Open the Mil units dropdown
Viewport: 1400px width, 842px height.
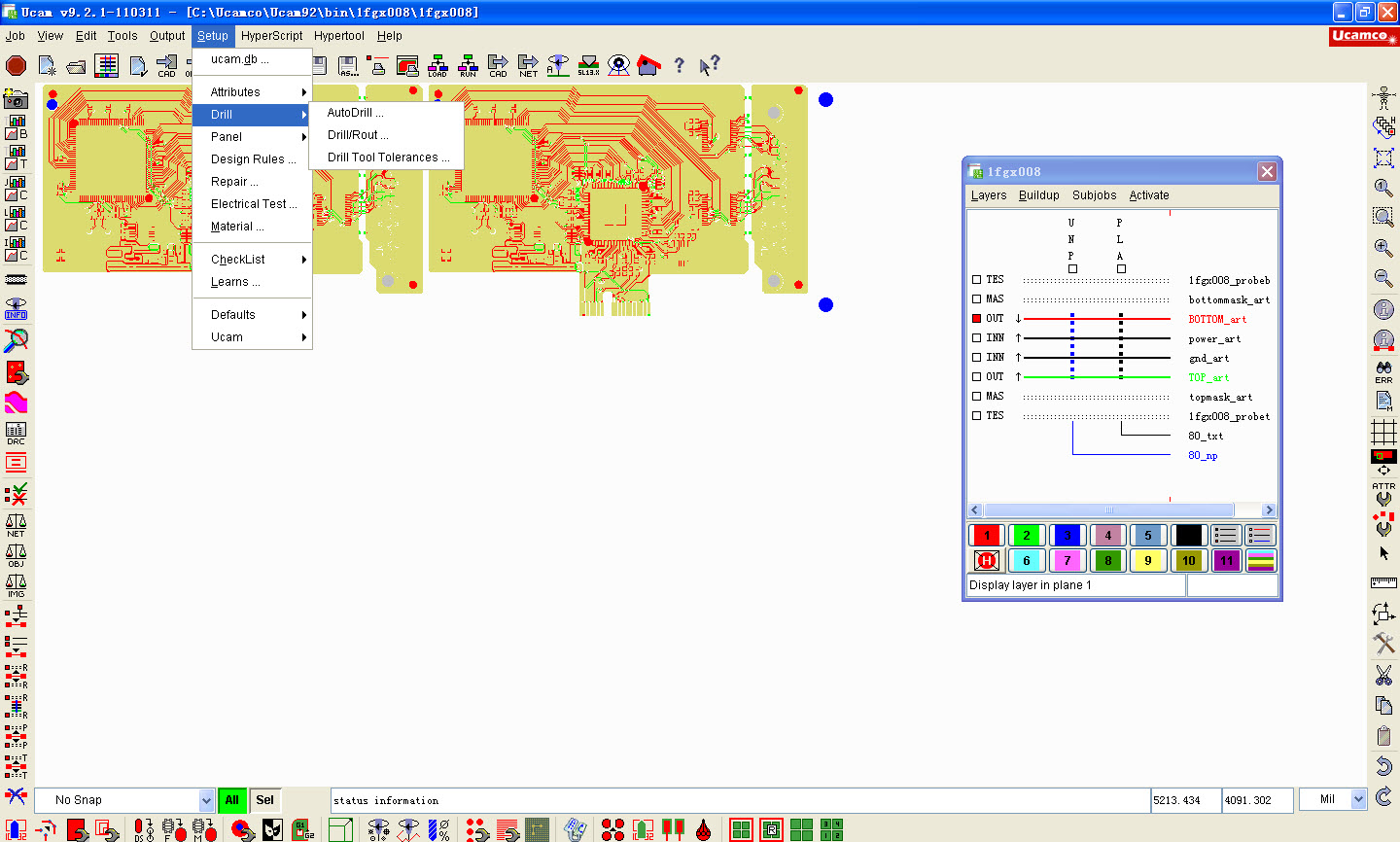pyautogui.click(x=1359, y=799)
